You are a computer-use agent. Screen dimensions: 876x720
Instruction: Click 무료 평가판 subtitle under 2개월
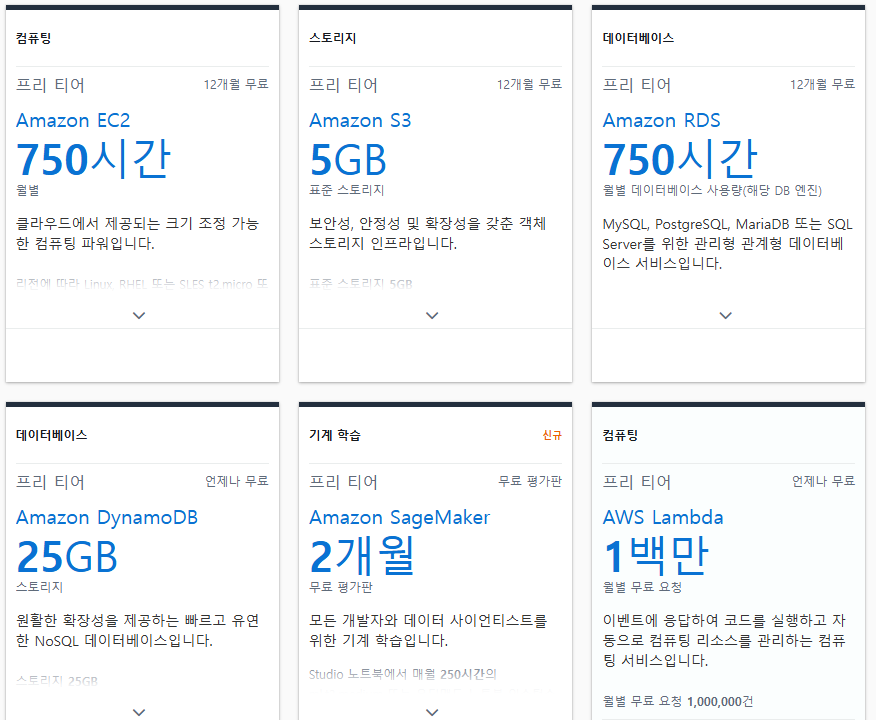341,587
